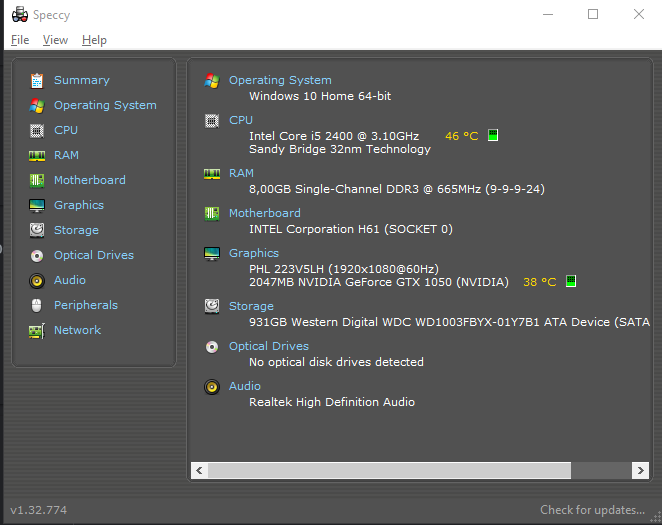Viewport: 662px width, 525px height.
Task: Go to Operating System section in sidebar
Action: click(x=105, y=105)
